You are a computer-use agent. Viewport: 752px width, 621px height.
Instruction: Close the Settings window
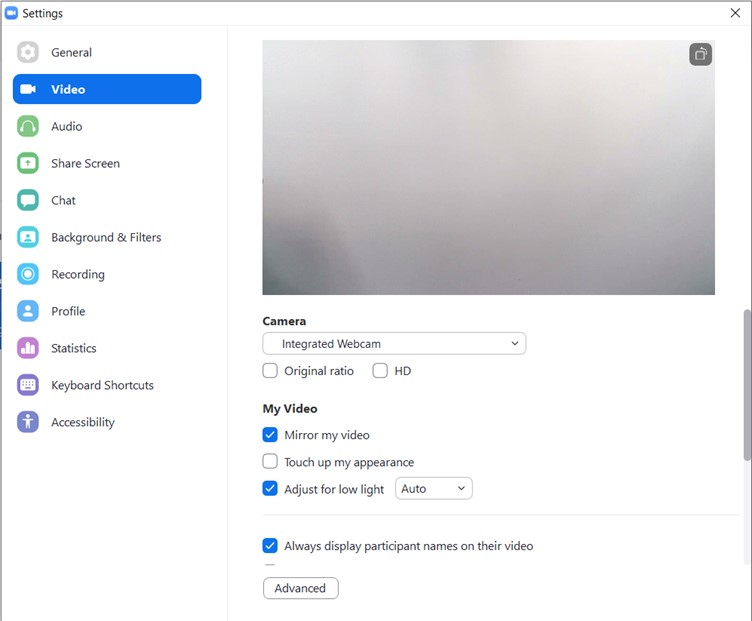(x=735, y=13)
